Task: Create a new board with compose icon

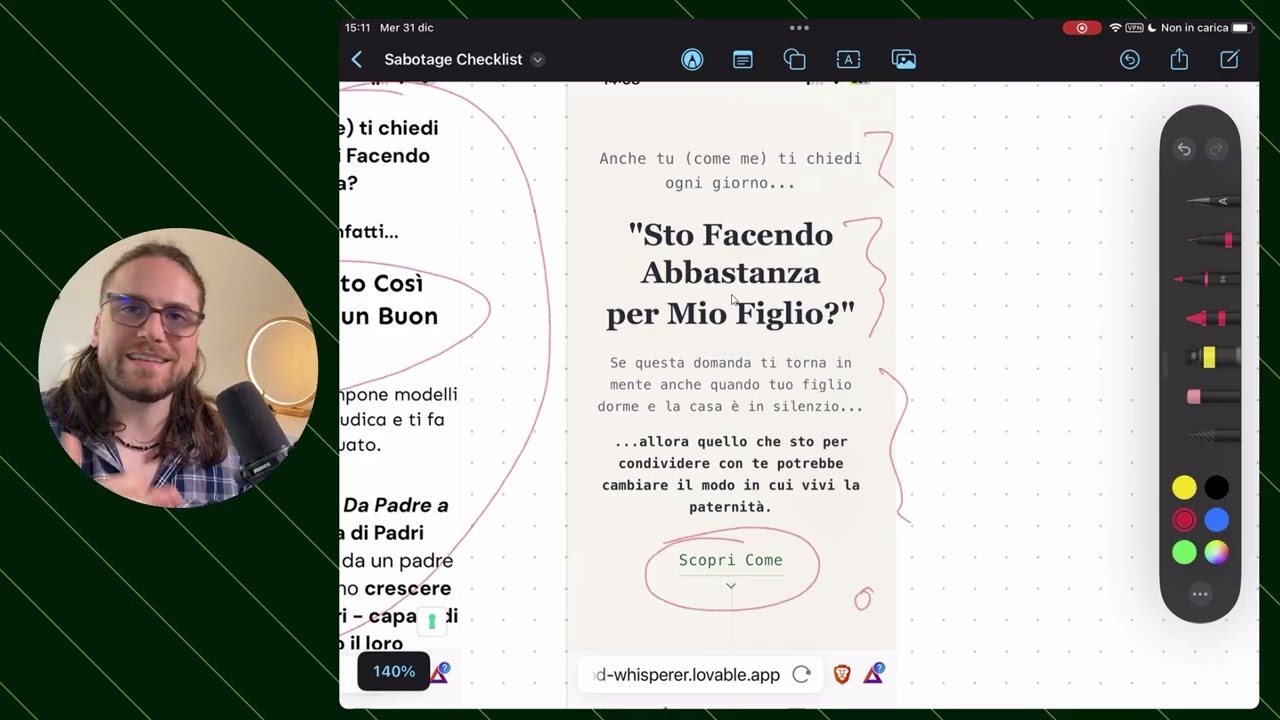Action: (1230, 60)
